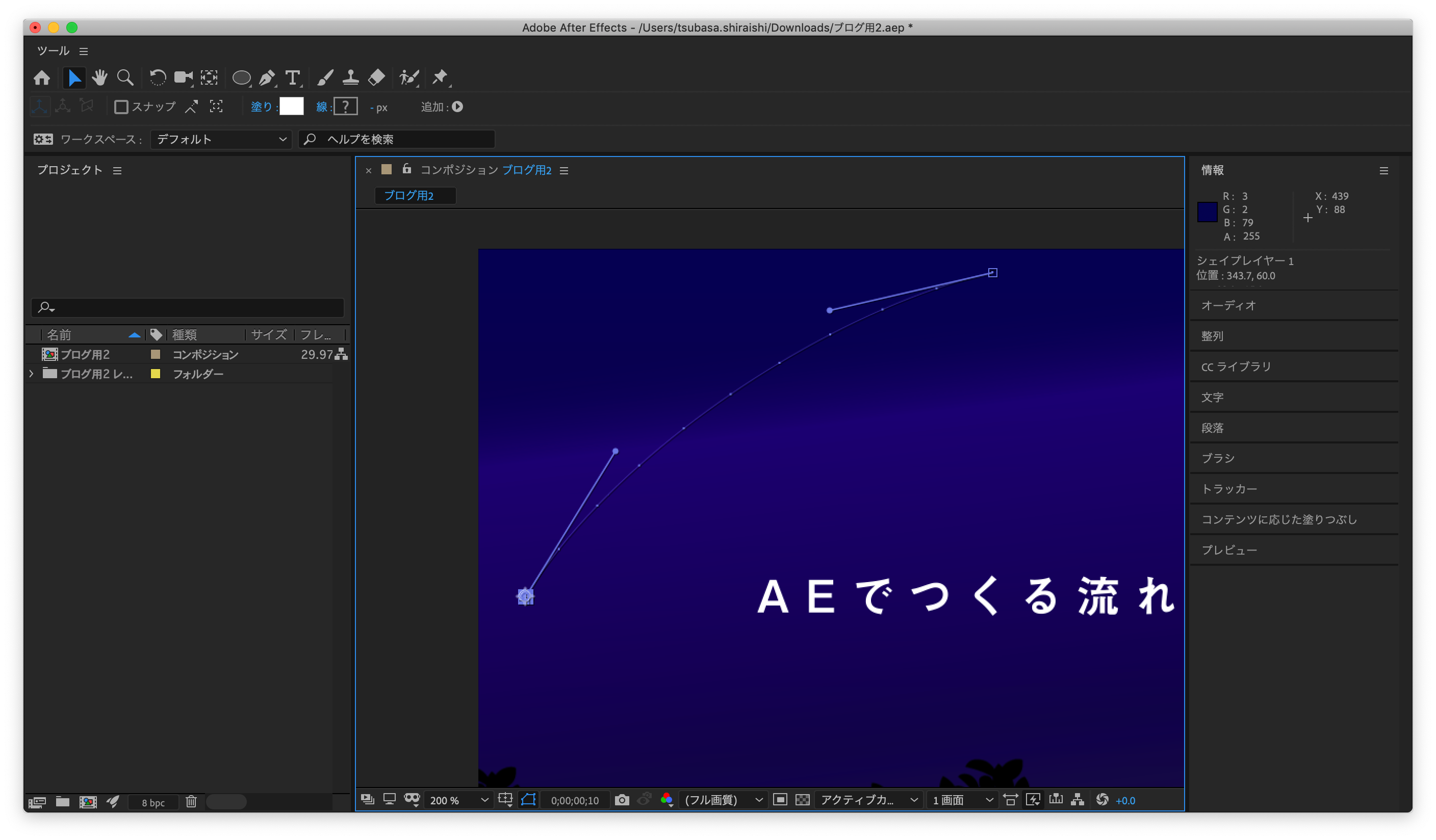Close the composition viewer tab
1436x840 pixels.
pos(368,170)
